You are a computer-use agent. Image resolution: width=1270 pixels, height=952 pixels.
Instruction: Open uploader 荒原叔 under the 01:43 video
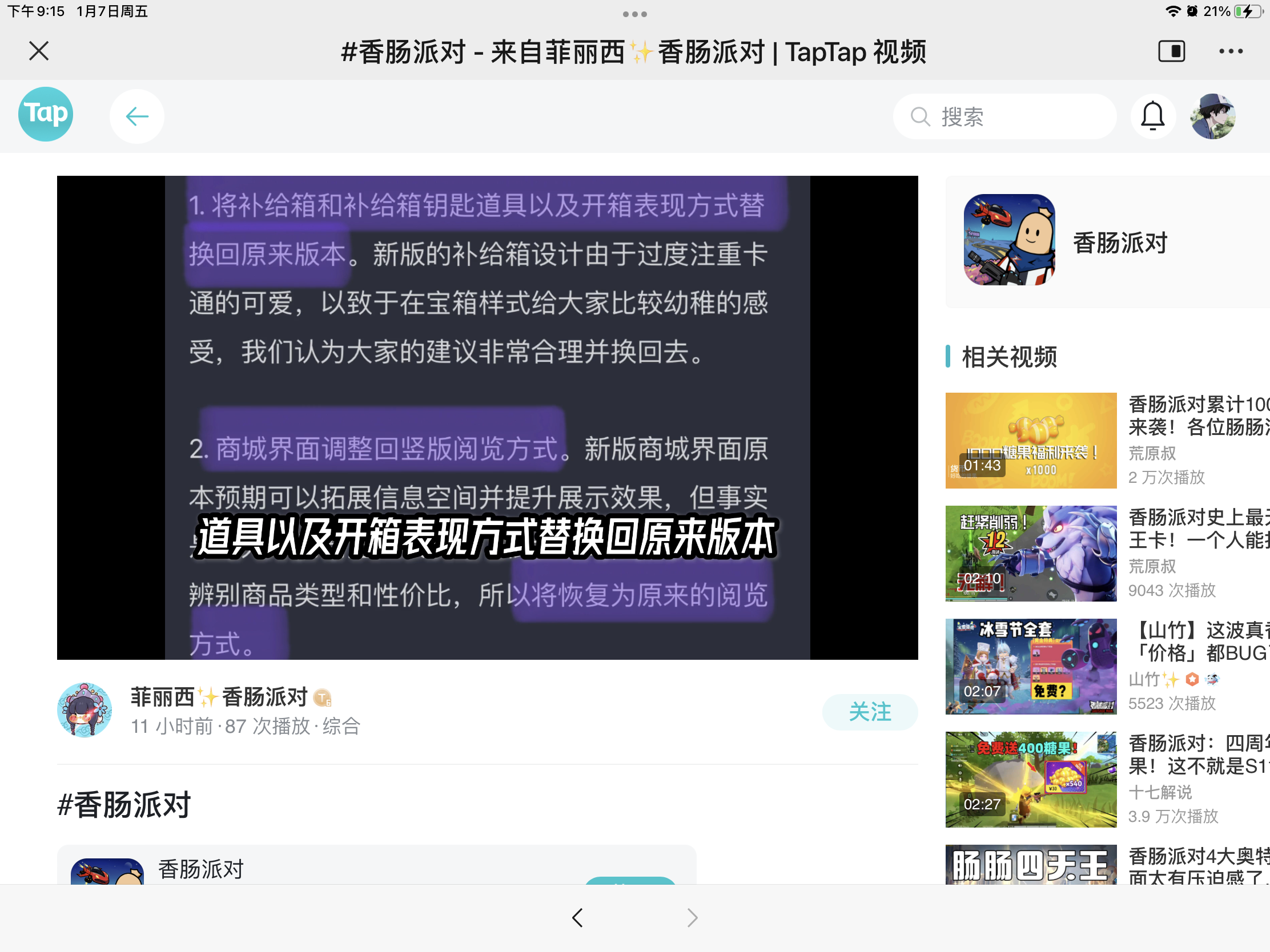coord(1152,453)
